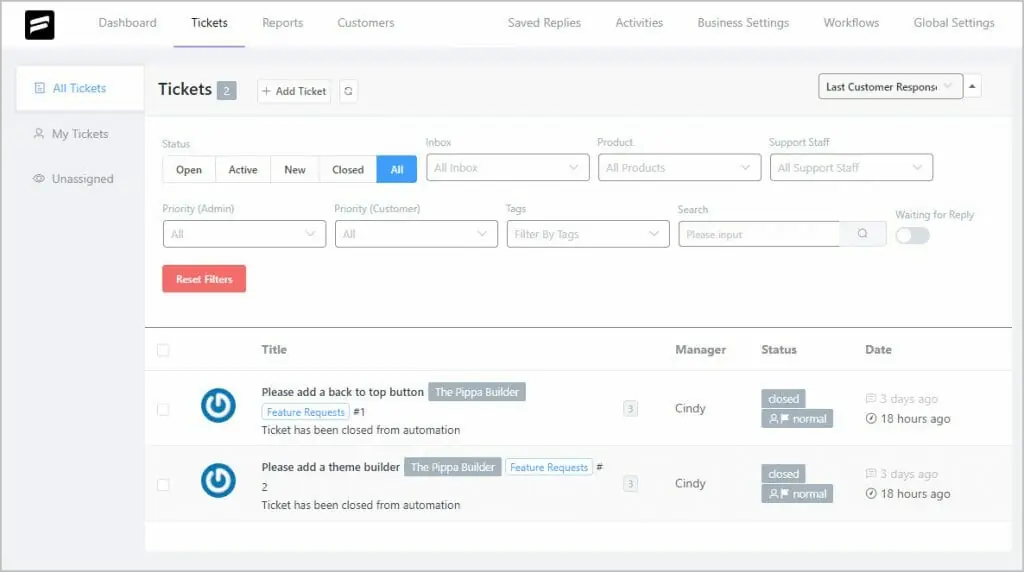Open the All Products dropdown
This screenshot has height=572, width=1024.
(679, 167)
